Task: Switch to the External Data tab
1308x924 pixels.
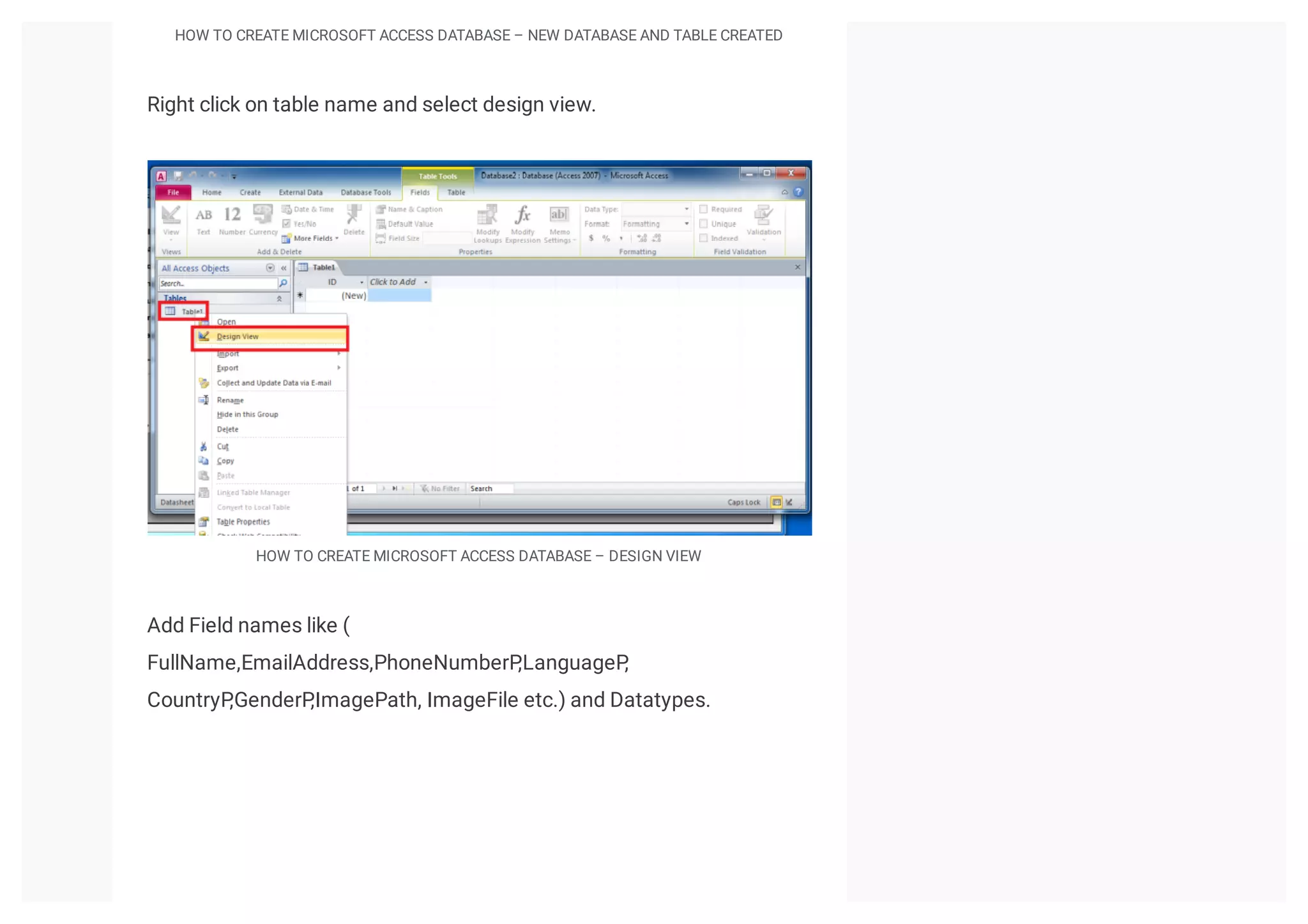Action: [300, 192]
